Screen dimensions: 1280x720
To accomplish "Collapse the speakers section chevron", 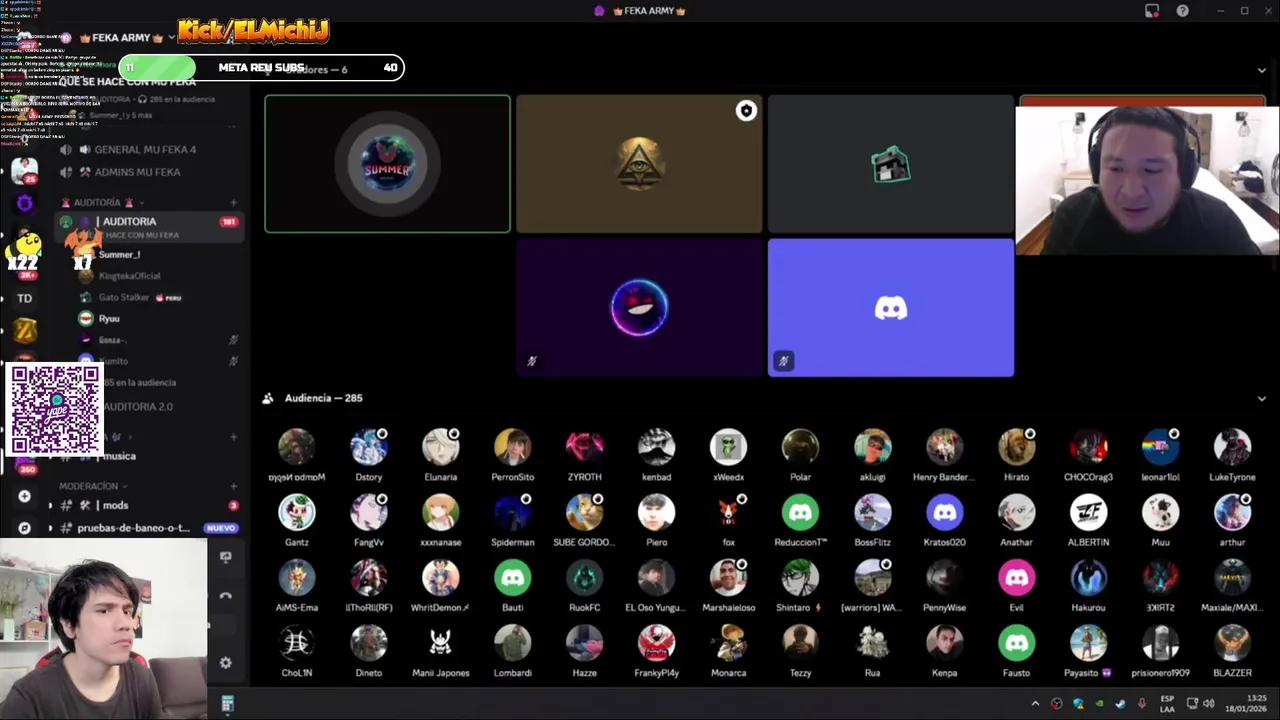I will pos(1261,70).
